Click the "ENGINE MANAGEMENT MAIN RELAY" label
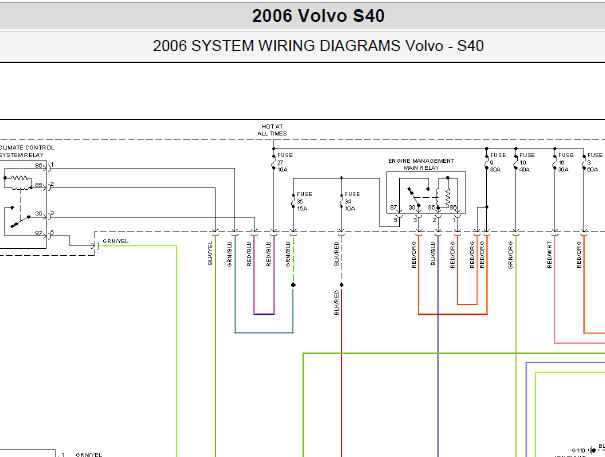The height and width of the screenshot is (457, 605). [x=421, y=164]
